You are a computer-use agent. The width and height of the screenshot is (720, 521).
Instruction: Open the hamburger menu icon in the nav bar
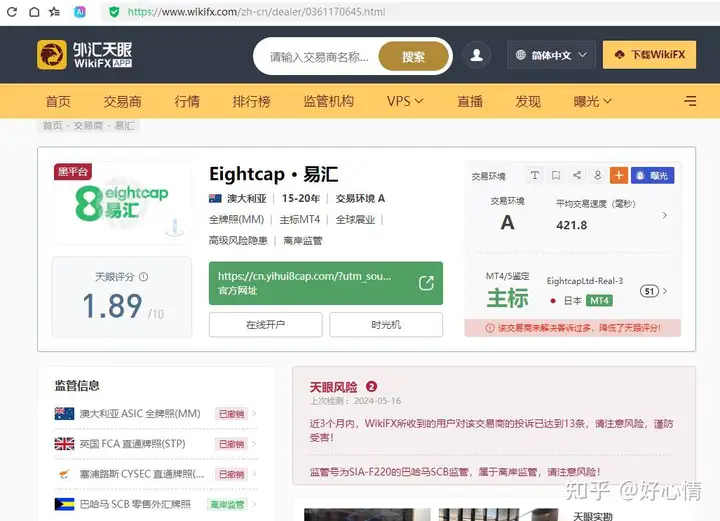tap(690, 101)
